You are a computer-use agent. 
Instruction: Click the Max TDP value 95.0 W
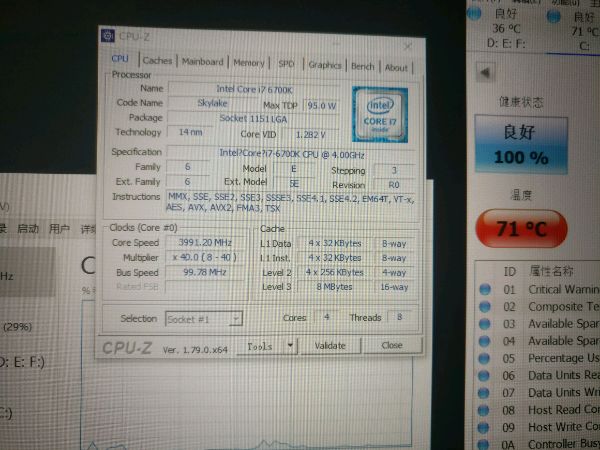[321, 105]
